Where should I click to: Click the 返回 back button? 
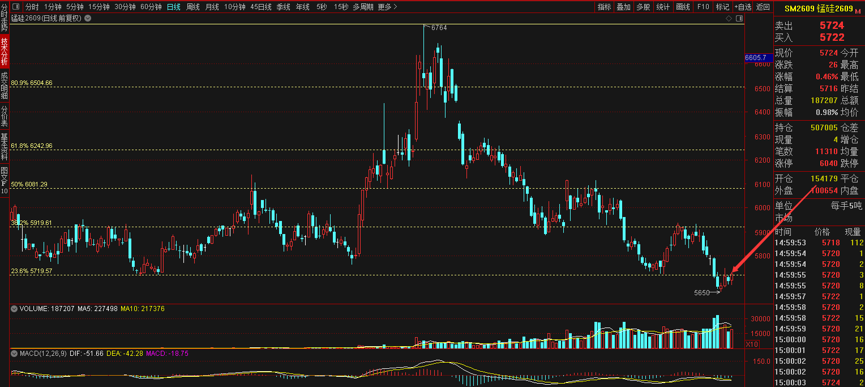tap(762, 7)
